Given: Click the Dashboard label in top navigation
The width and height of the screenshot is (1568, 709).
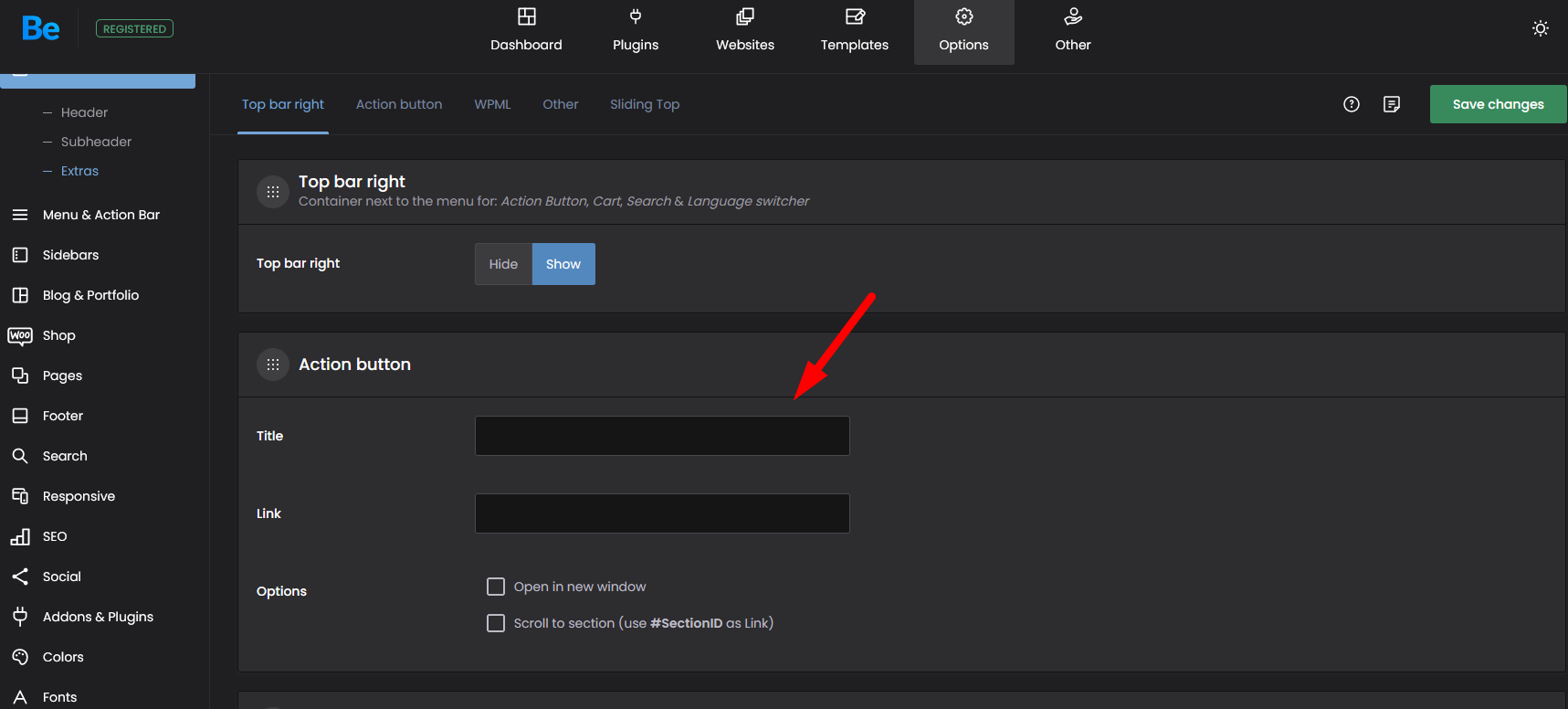Looking at the screenshot, I should tap(526, 45).
